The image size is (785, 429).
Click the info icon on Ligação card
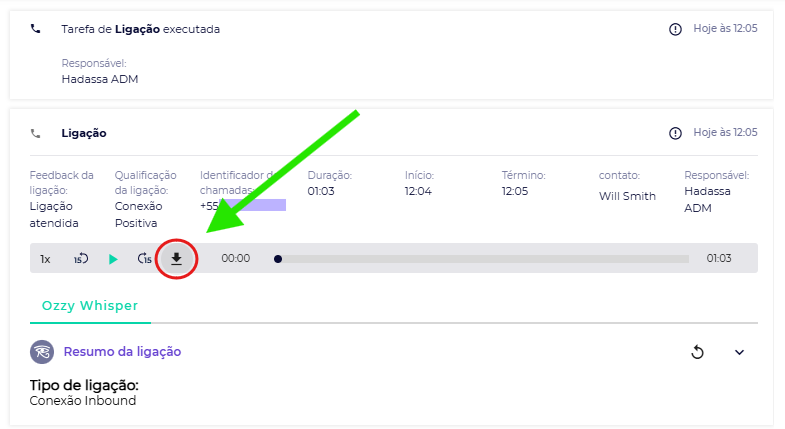point(675,133)
